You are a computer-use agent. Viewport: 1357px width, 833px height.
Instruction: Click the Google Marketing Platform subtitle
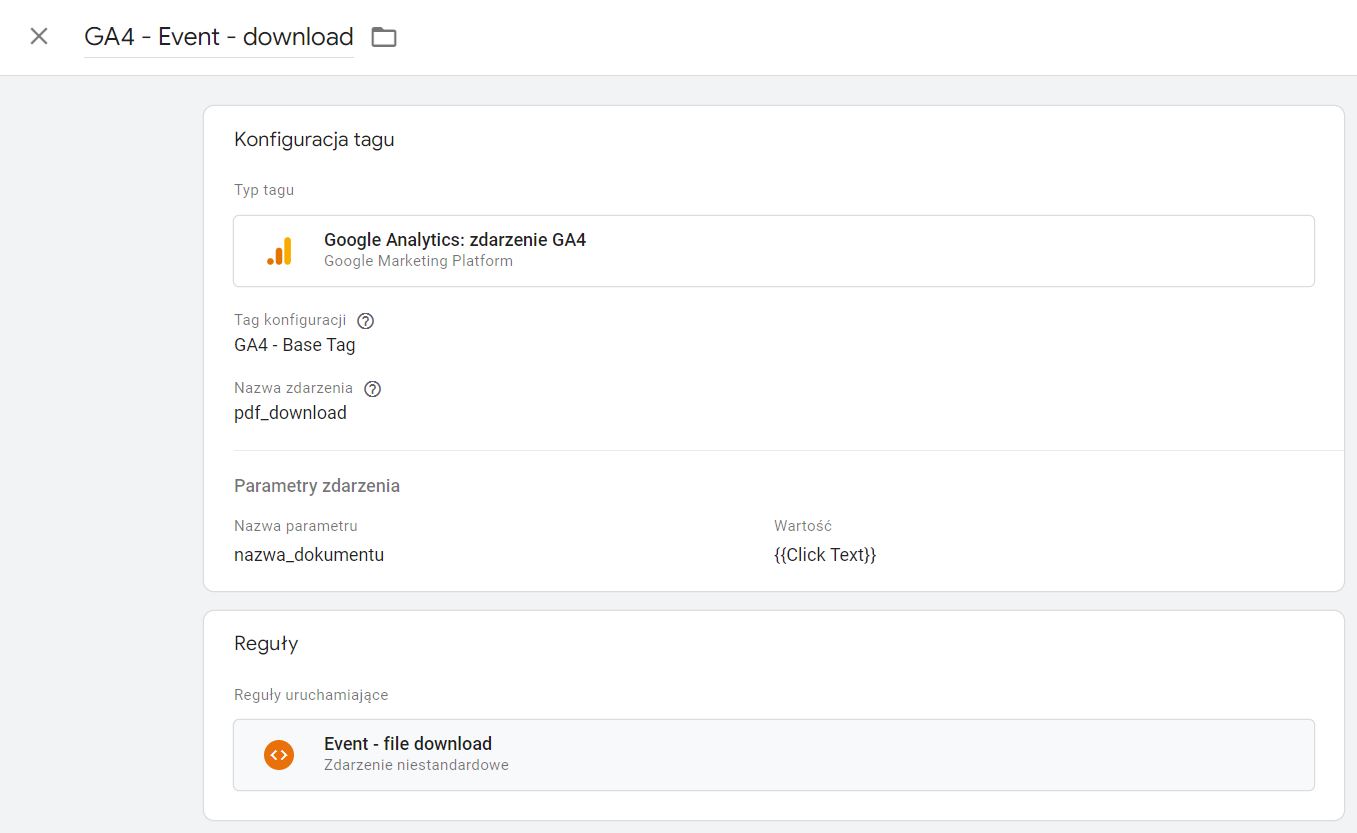click(x=418, y=261)
